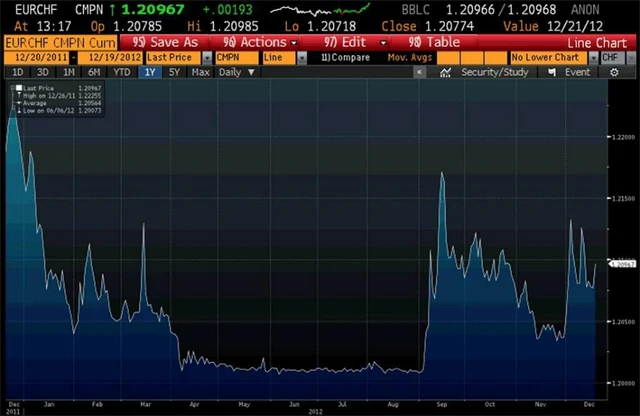The height and width of the screenshot is (416, 640).
Task: Click the intraday sparkline in the header
Action: [x=320, y=10]
